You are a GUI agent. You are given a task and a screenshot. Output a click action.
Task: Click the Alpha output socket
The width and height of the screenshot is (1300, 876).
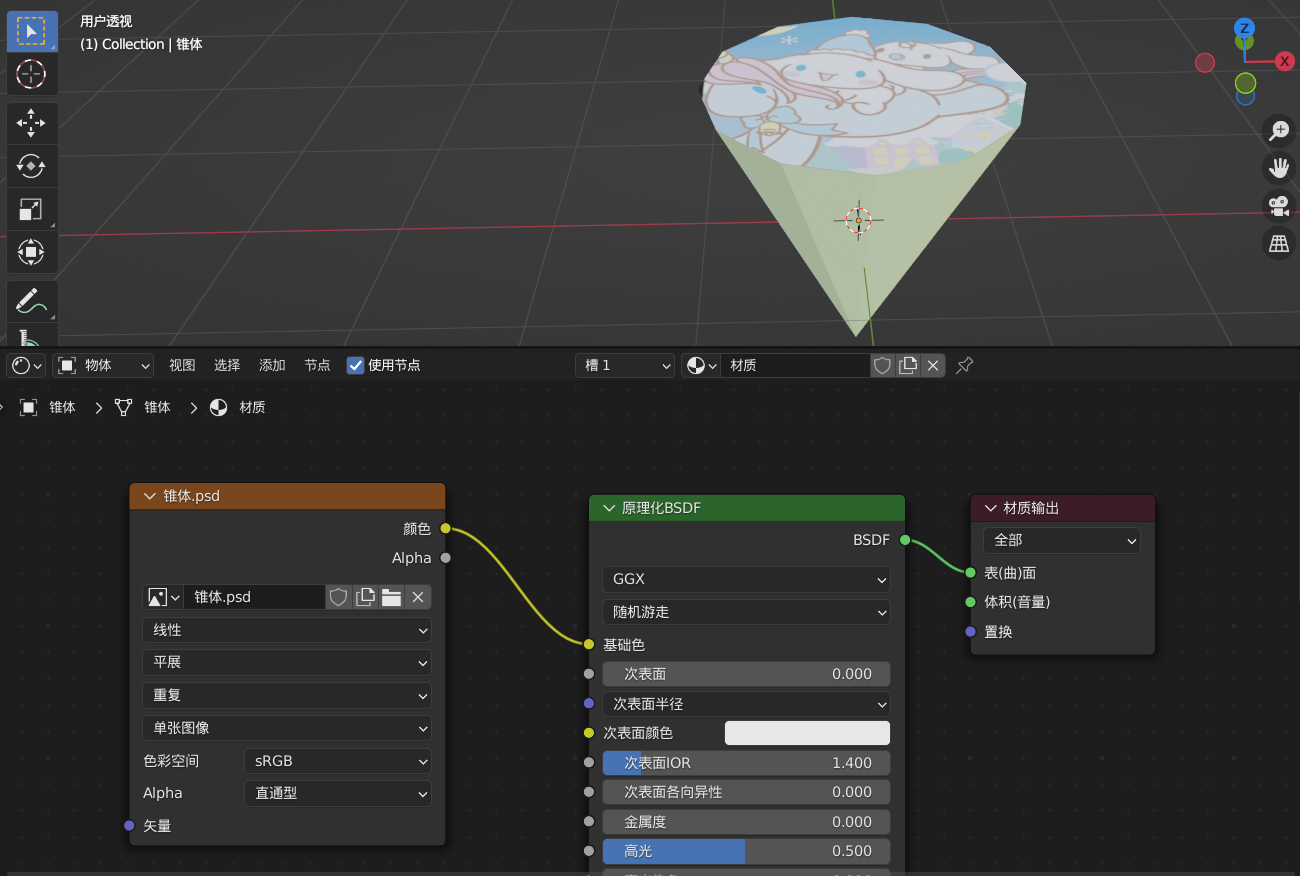pos(445,558)
